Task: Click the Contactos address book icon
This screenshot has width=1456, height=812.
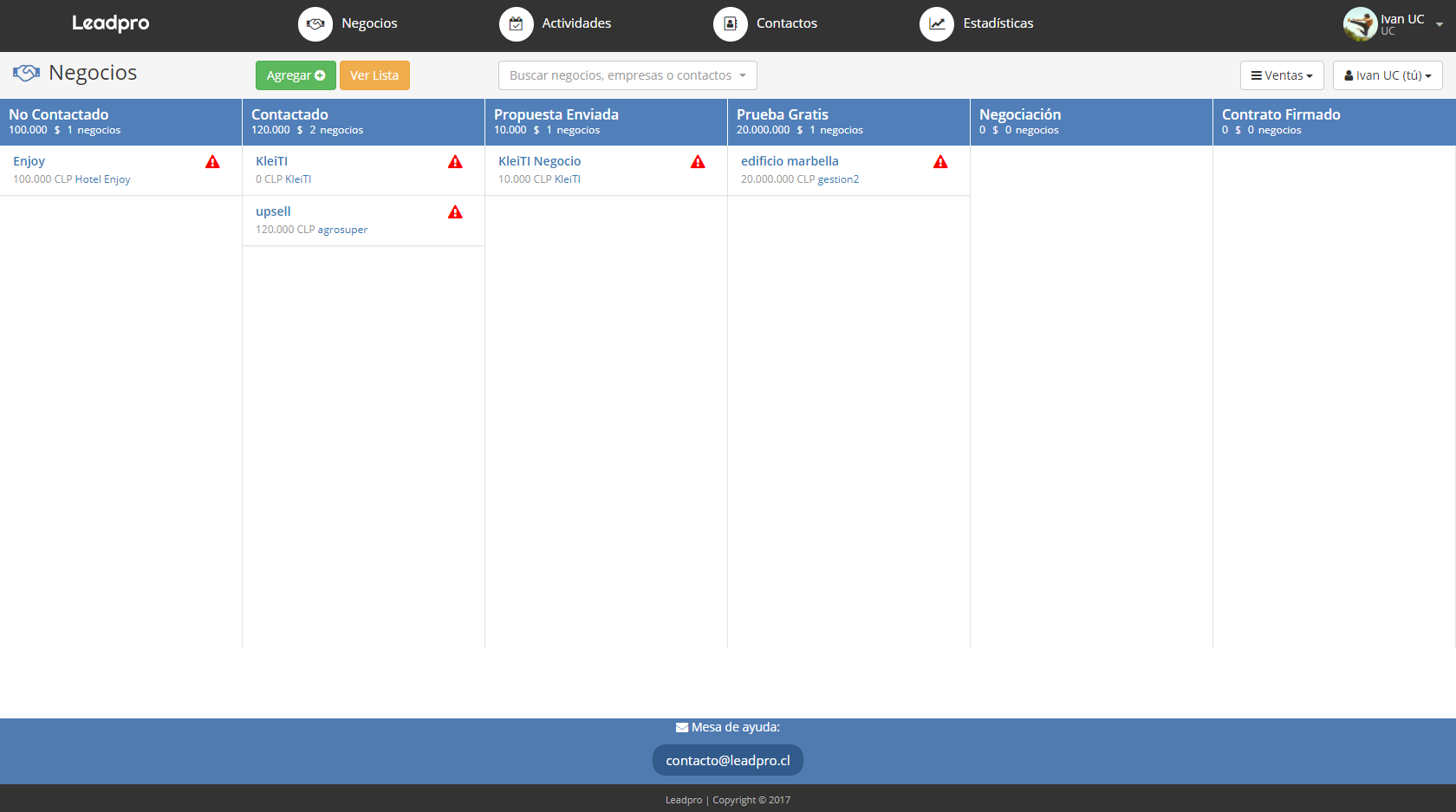Action: (x=731, y=24)
